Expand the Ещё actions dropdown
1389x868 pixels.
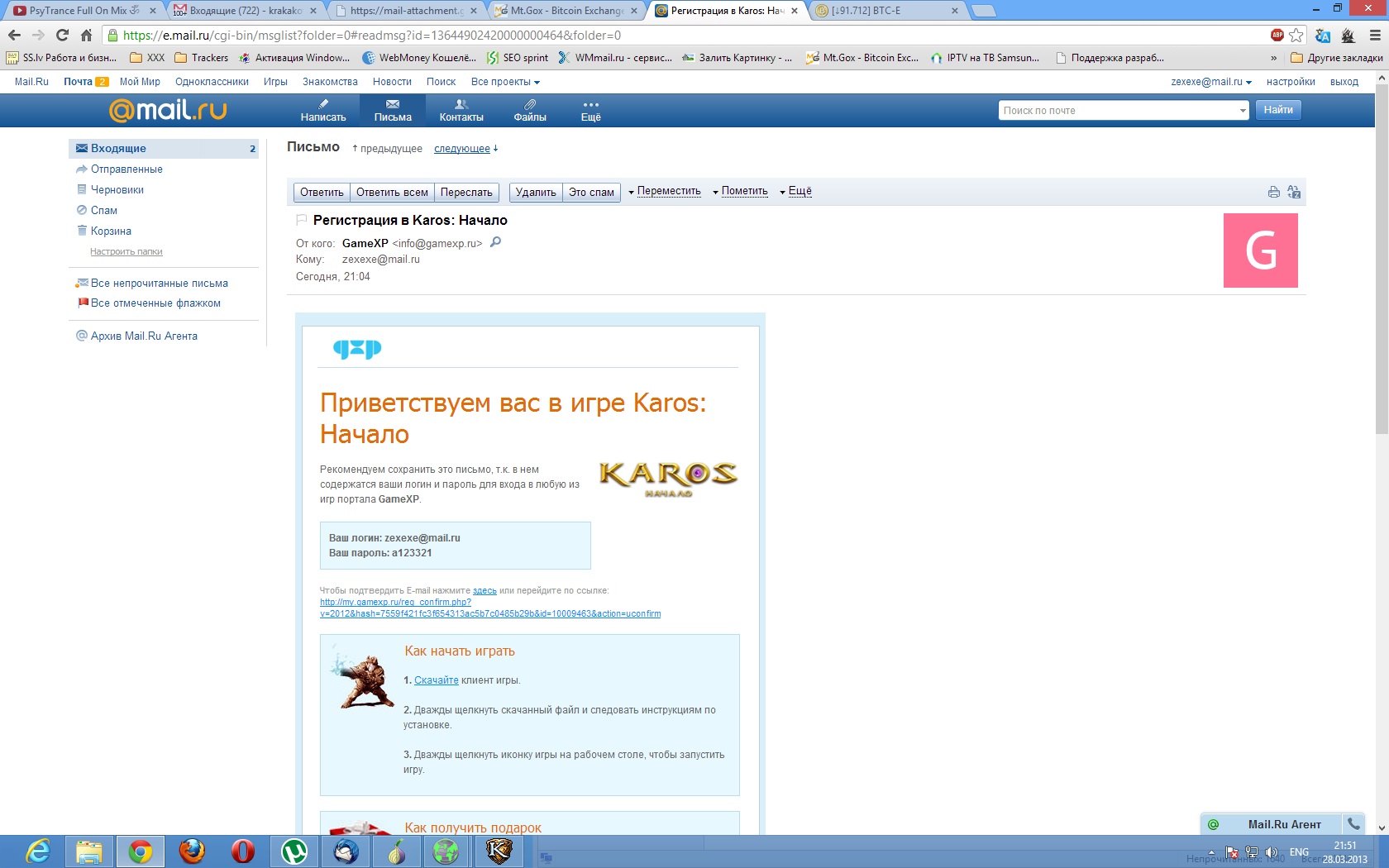[x=796, y=191]
